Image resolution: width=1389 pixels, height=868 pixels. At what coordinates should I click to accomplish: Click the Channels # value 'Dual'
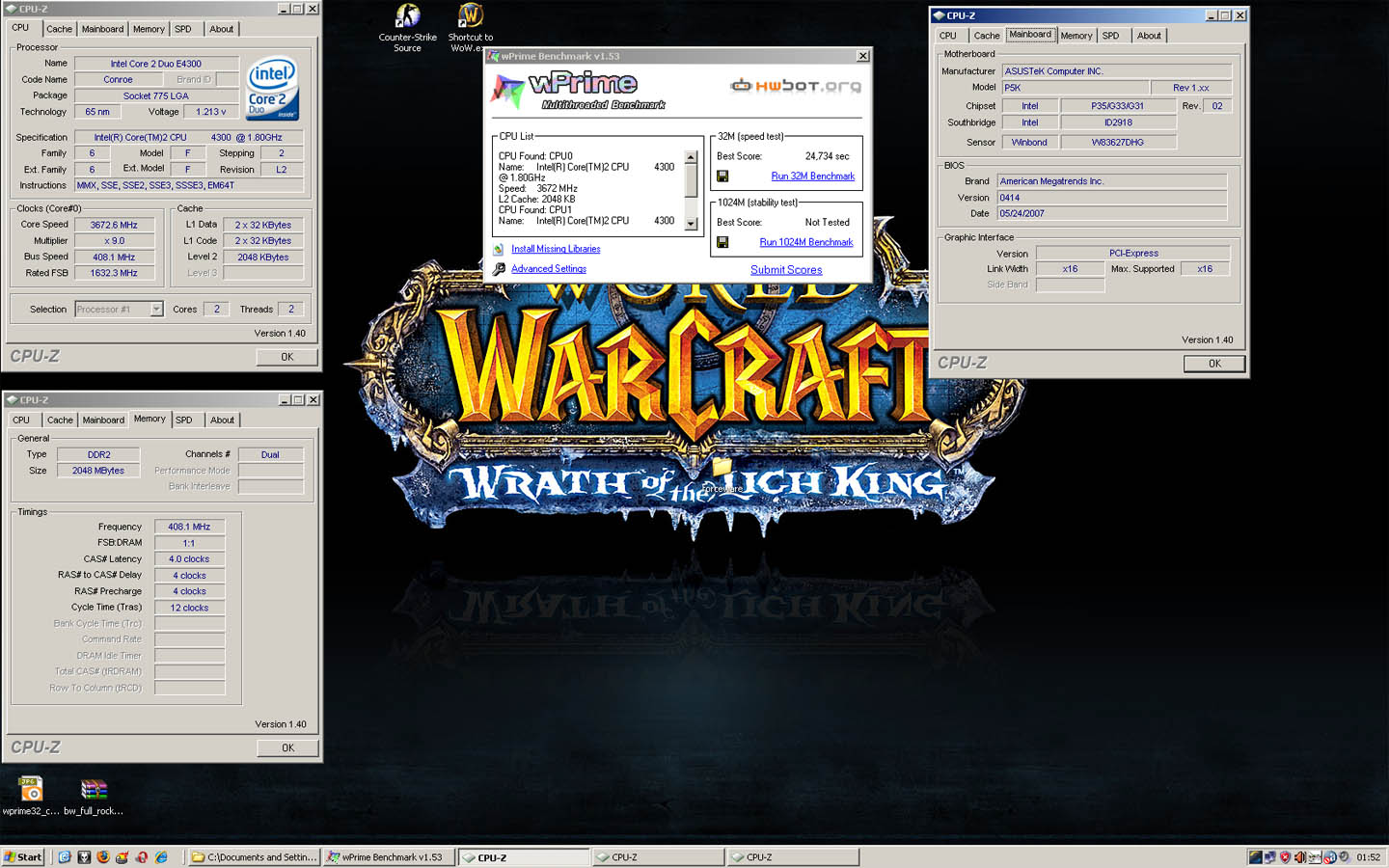click(270, 454)
